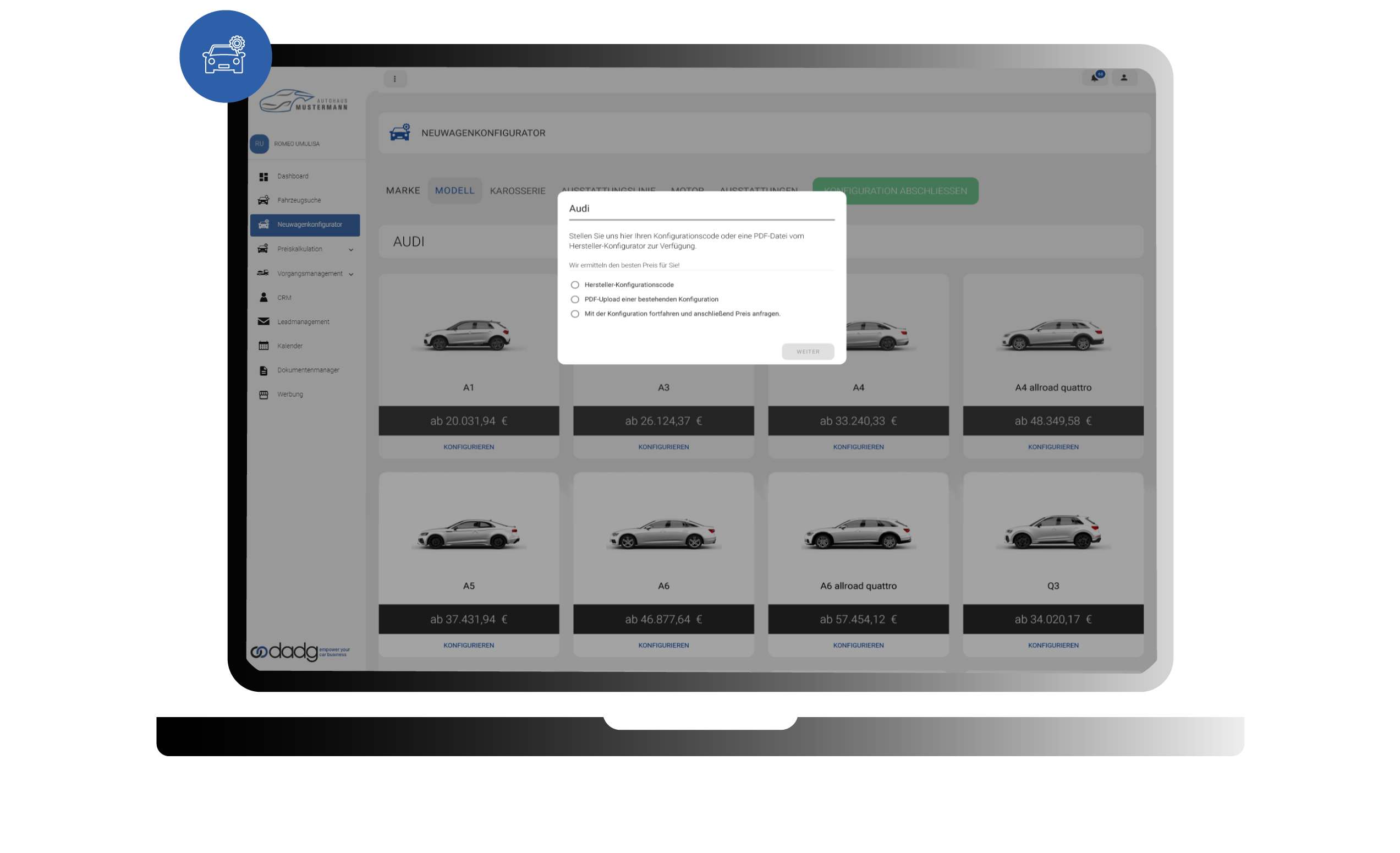
Task: Open the user account icon
Action: 1124,78
